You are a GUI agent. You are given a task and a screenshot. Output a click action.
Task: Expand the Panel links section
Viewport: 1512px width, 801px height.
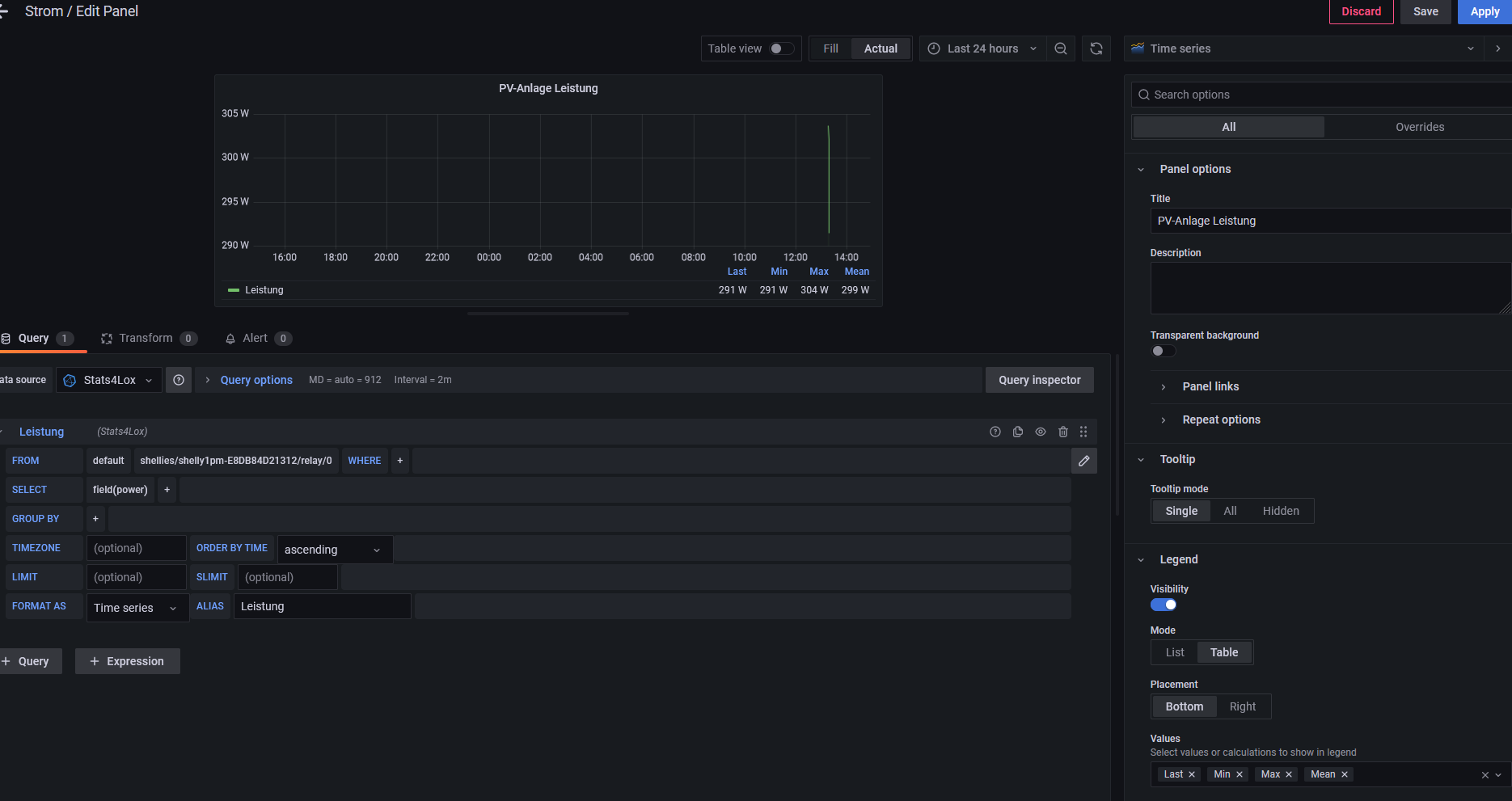pos(1210,386)
